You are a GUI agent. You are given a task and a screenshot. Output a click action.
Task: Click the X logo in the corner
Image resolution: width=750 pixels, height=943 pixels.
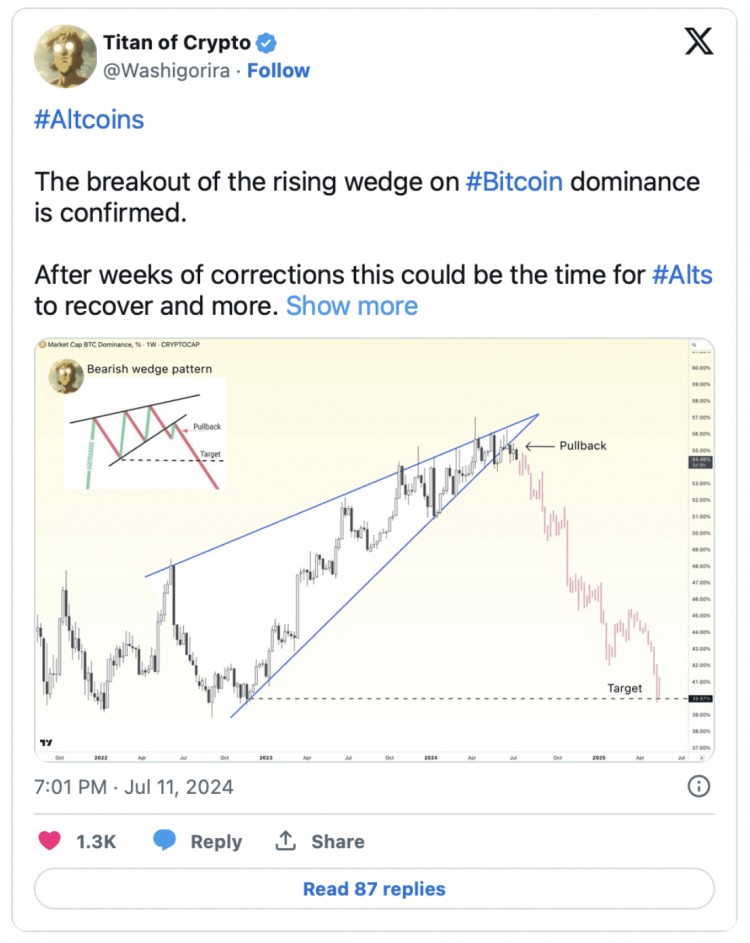697,41
